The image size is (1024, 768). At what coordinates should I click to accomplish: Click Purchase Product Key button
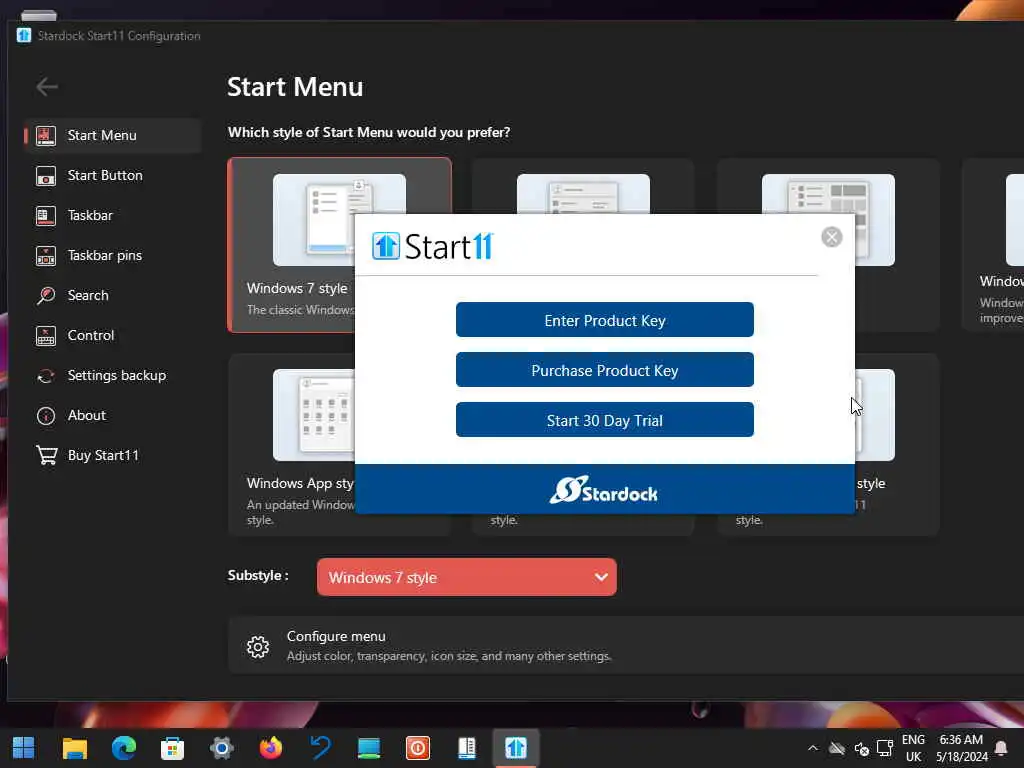(605, 370)
